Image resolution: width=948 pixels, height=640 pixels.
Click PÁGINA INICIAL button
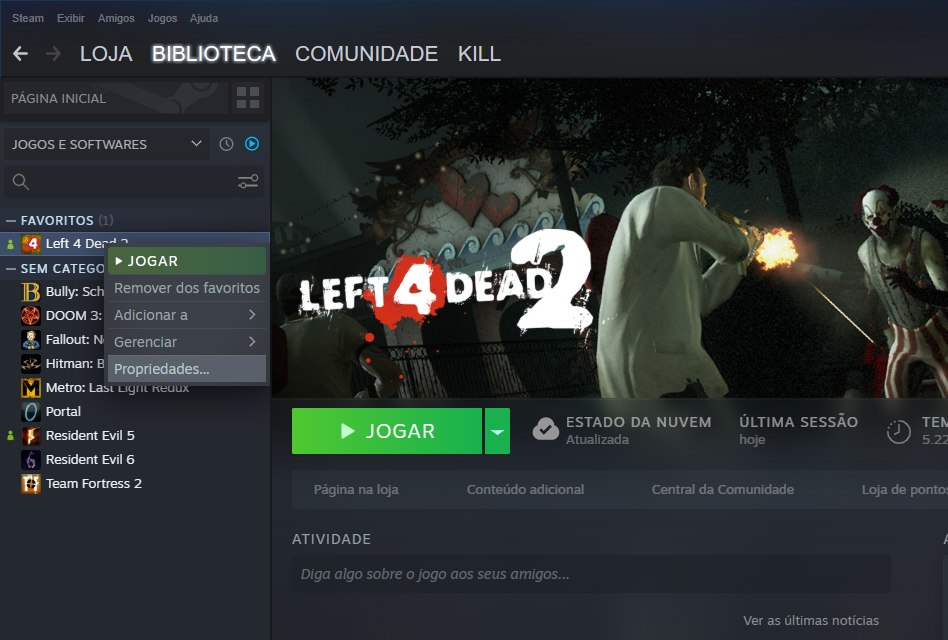[115, 98]
